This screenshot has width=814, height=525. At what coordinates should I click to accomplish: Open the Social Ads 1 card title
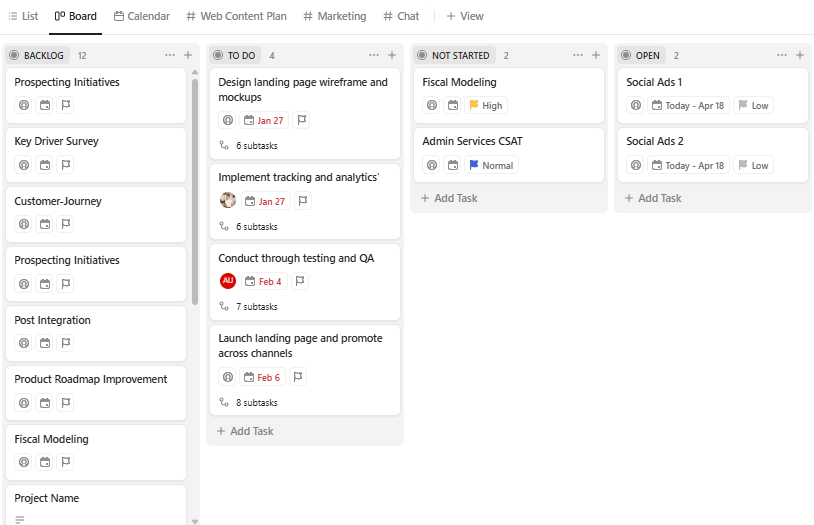click(x=654, y=82)
